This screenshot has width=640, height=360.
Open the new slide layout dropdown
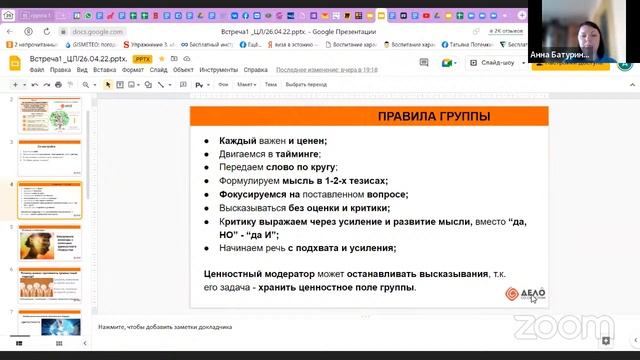point(24,85)
